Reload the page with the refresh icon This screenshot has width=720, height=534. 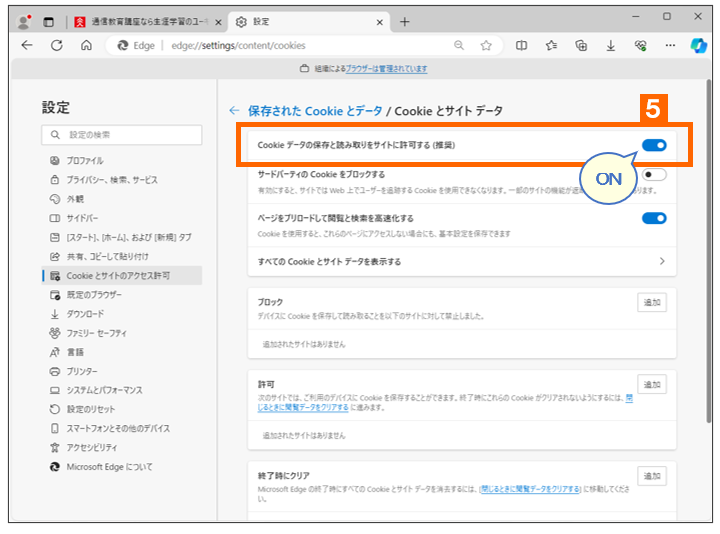click(x=57, y=45)
